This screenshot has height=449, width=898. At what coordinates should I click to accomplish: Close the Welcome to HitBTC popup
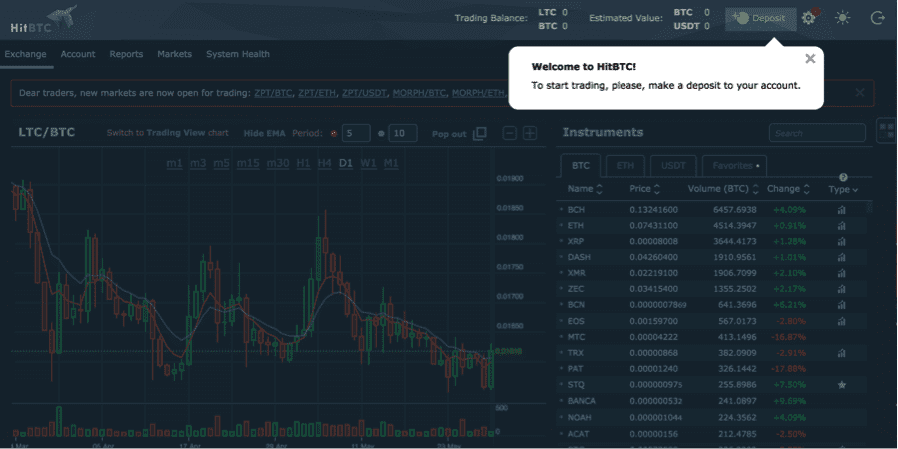click(x=810, y=58)
